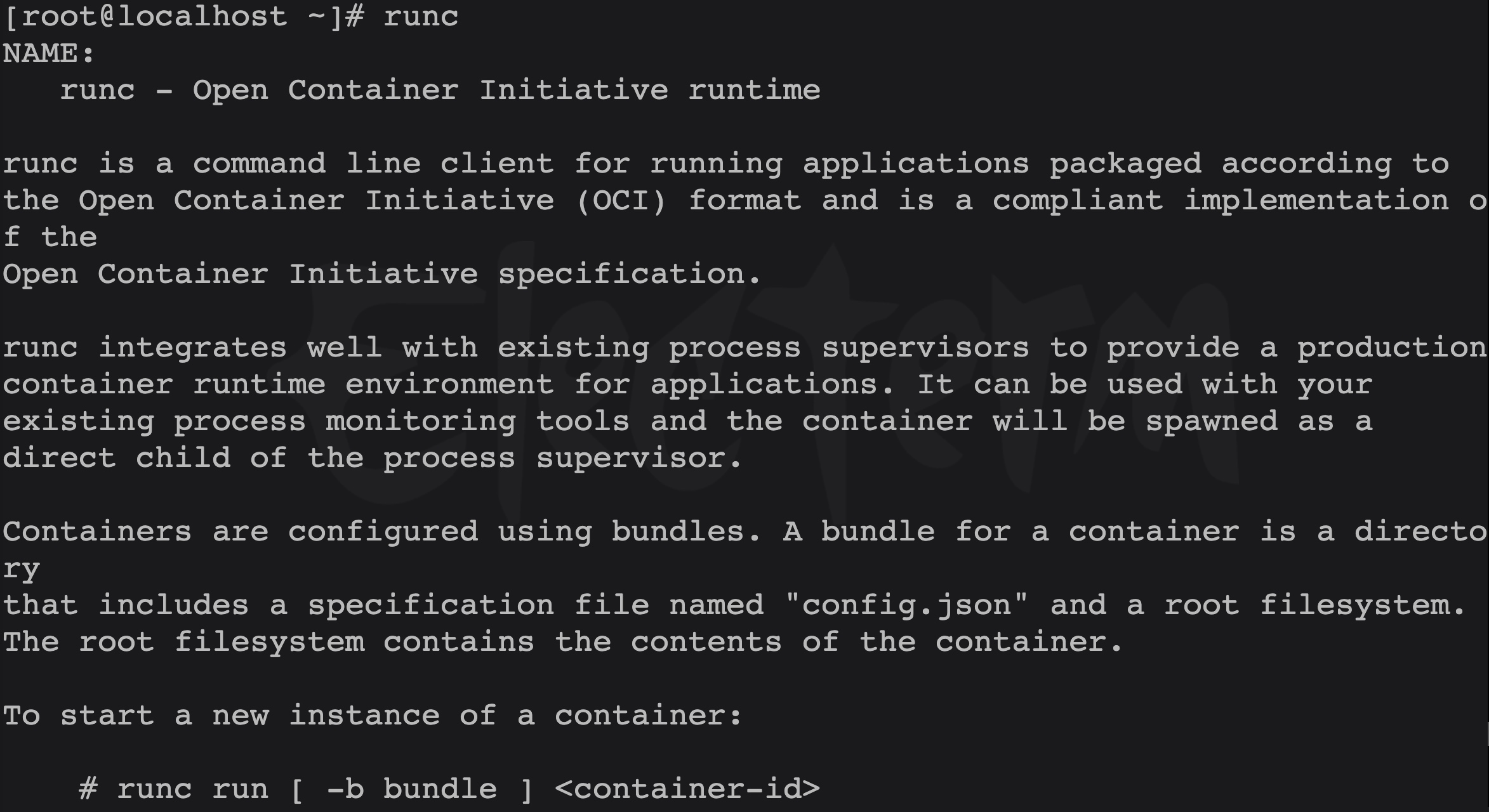
Task: Click the '(OCI)' abbreviation text
Action: tap(621, 200)
